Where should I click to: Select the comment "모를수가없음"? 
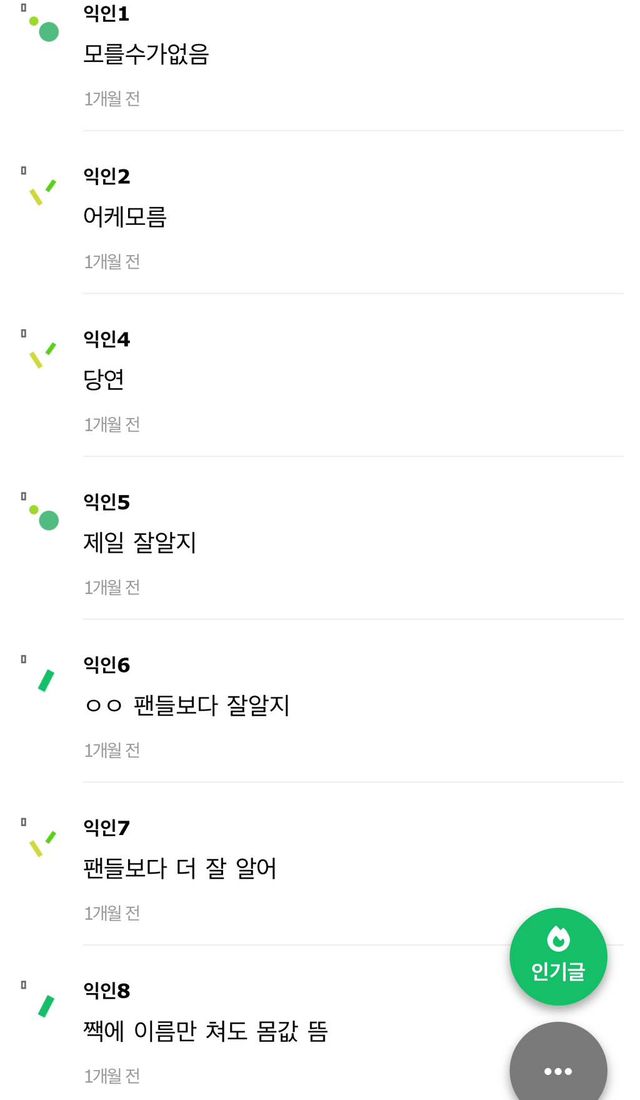point(146,54)
